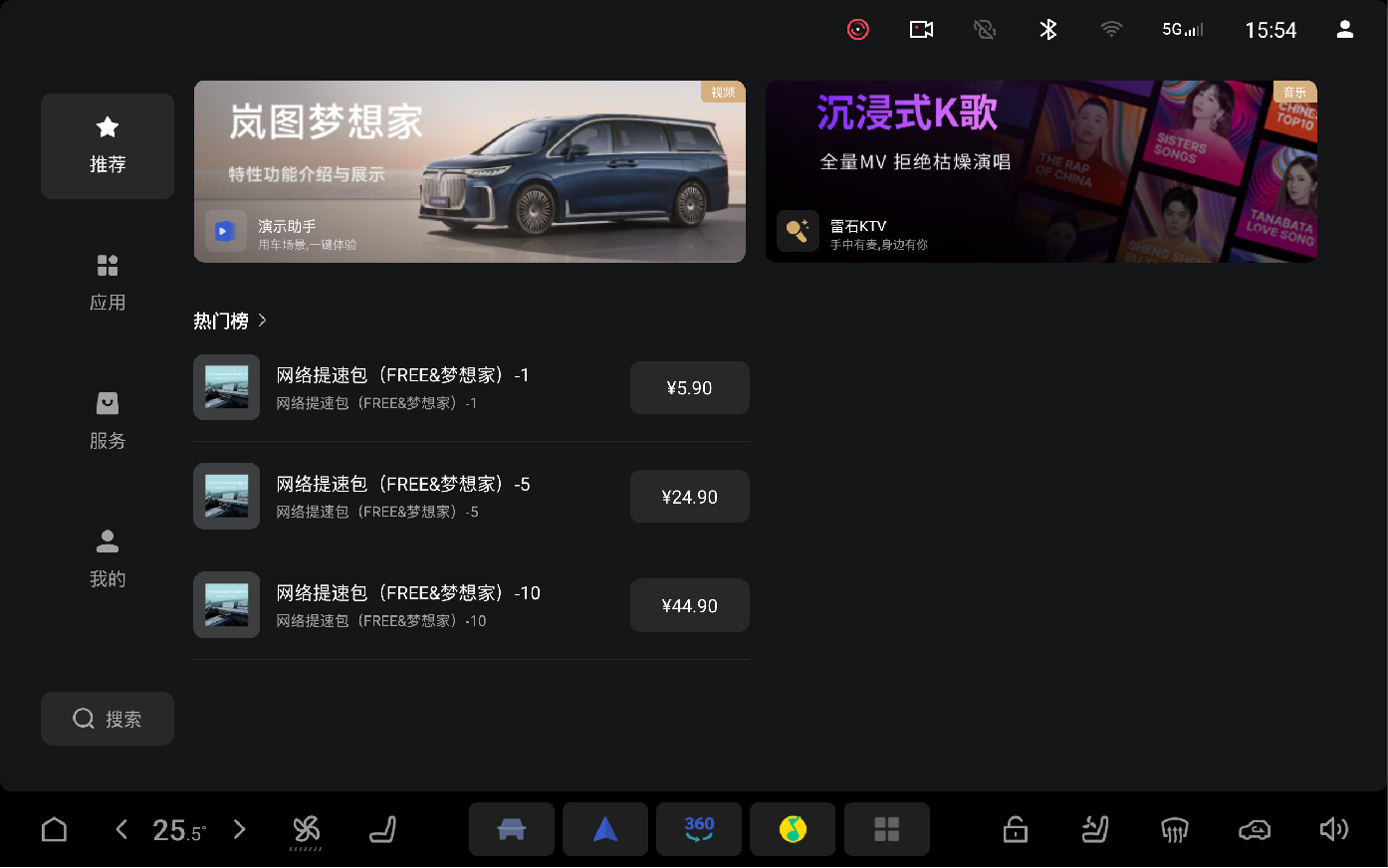Viewport: 1388px width, 868px height.
Task: Launch the QQ Music app
Action: [793, 829]
